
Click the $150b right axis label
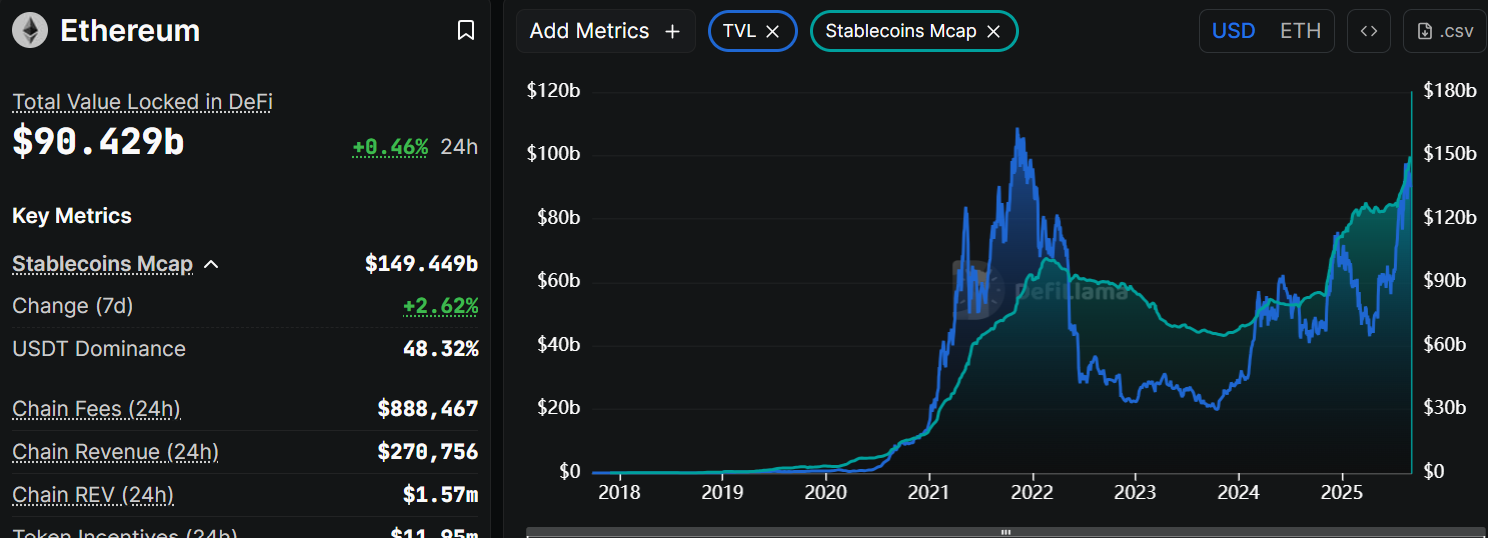tap(1450, 154)
